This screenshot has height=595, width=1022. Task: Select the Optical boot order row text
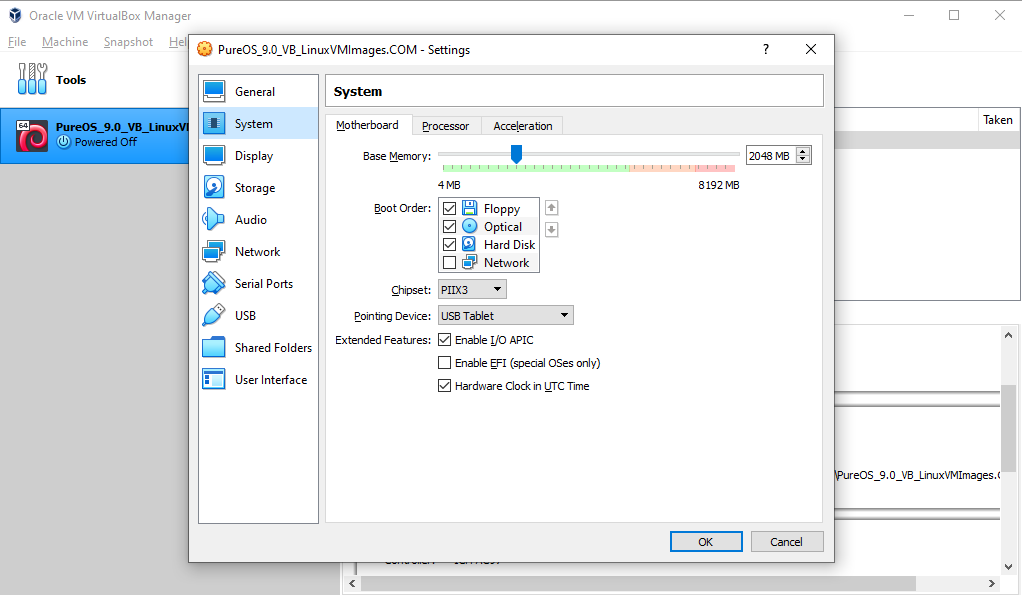(x=503, y=227)
